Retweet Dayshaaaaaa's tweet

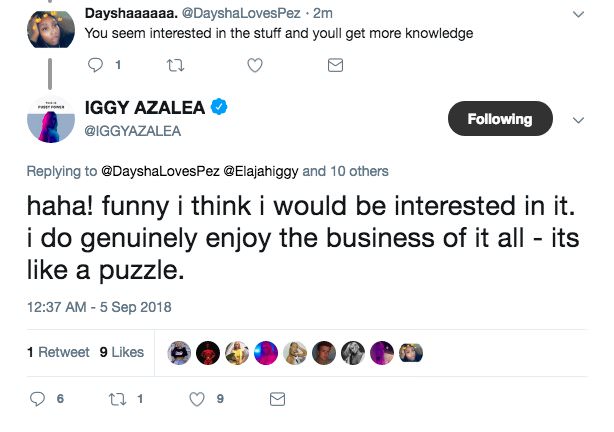click(176, 65)
